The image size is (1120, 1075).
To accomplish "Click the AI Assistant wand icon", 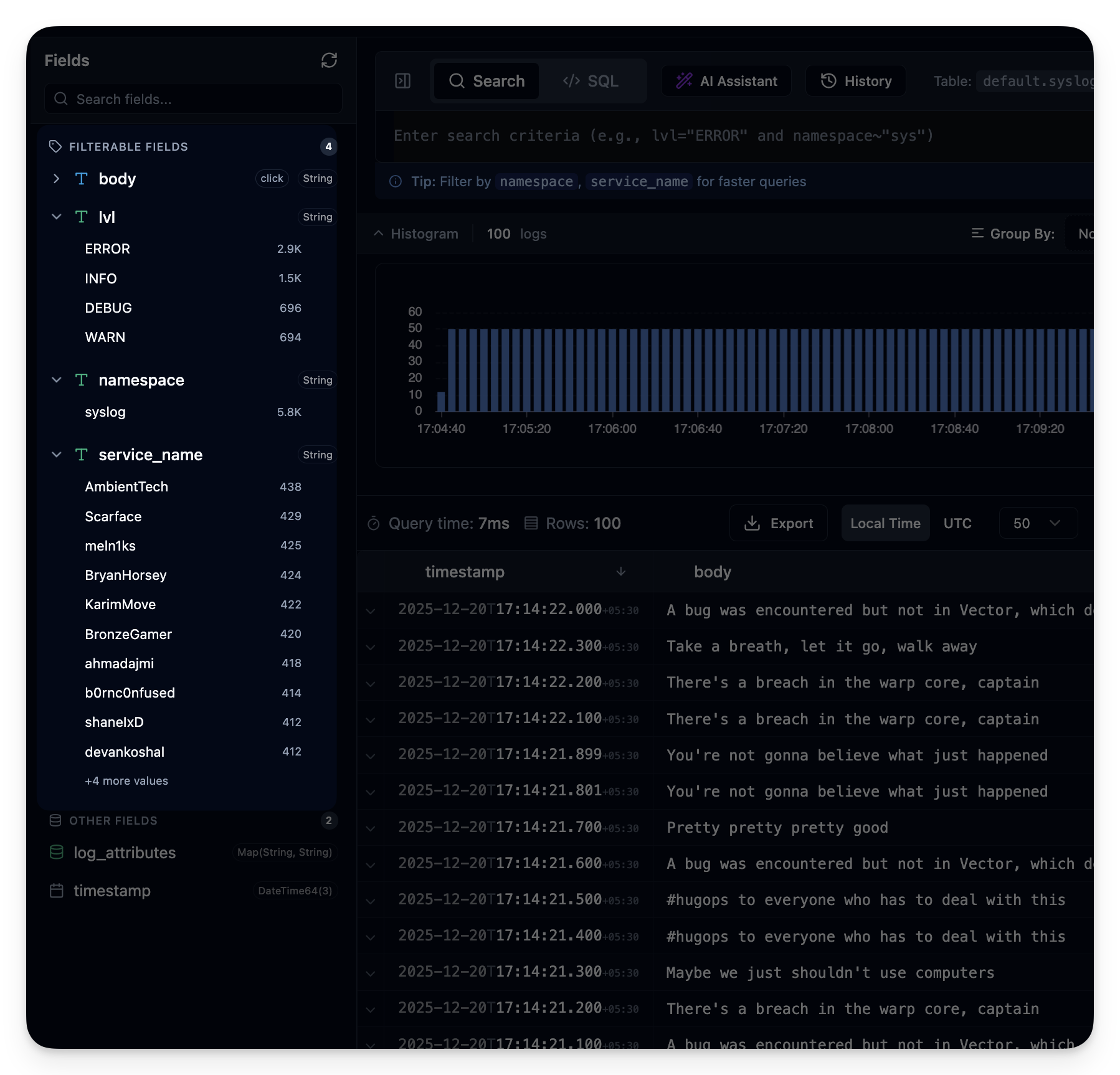I will (684, 81).
